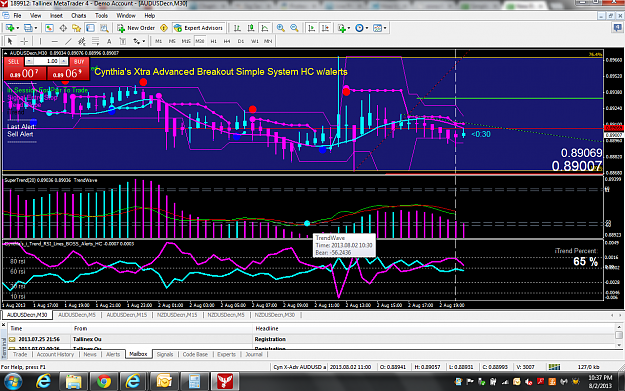Screen dimensions: 625x391
Task: Open the Charts menu
Action: coord(79,16)
